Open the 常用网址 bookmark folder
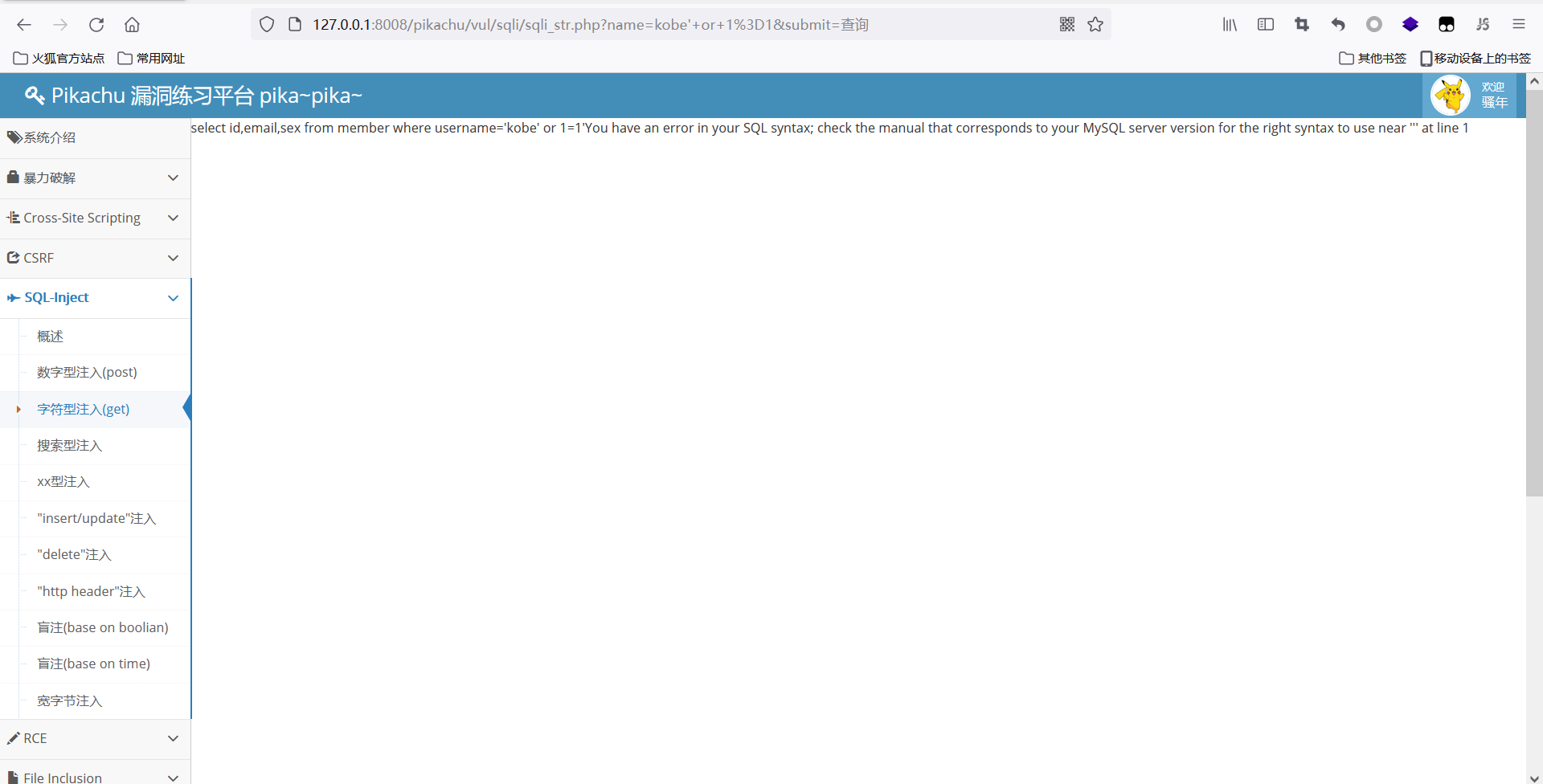This screenshot has height=784, width=1543. [x=151, y=59]
